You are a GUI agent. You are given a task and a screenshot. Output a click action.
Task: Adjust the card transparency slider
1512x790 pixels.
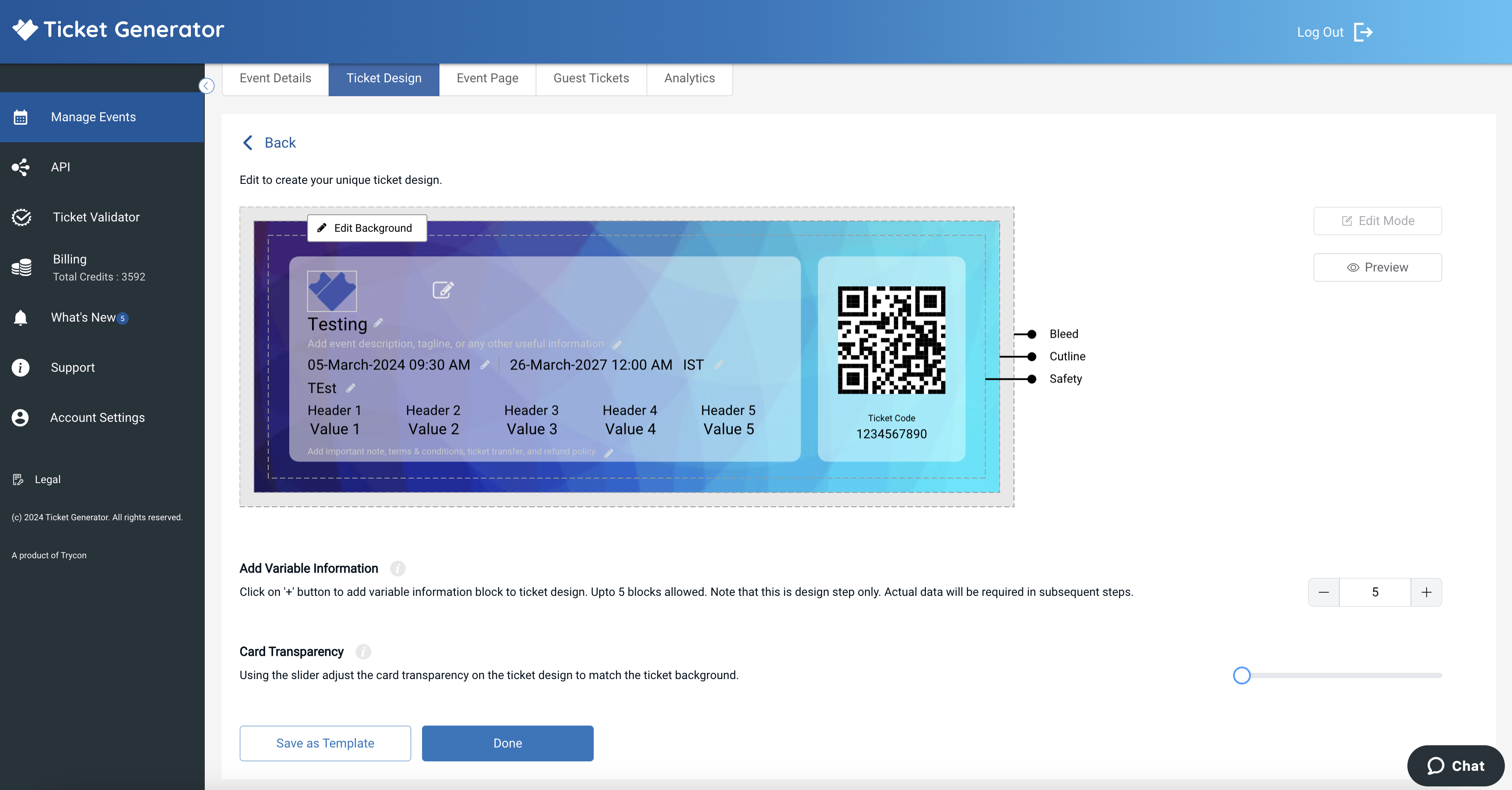[1242, 675]
